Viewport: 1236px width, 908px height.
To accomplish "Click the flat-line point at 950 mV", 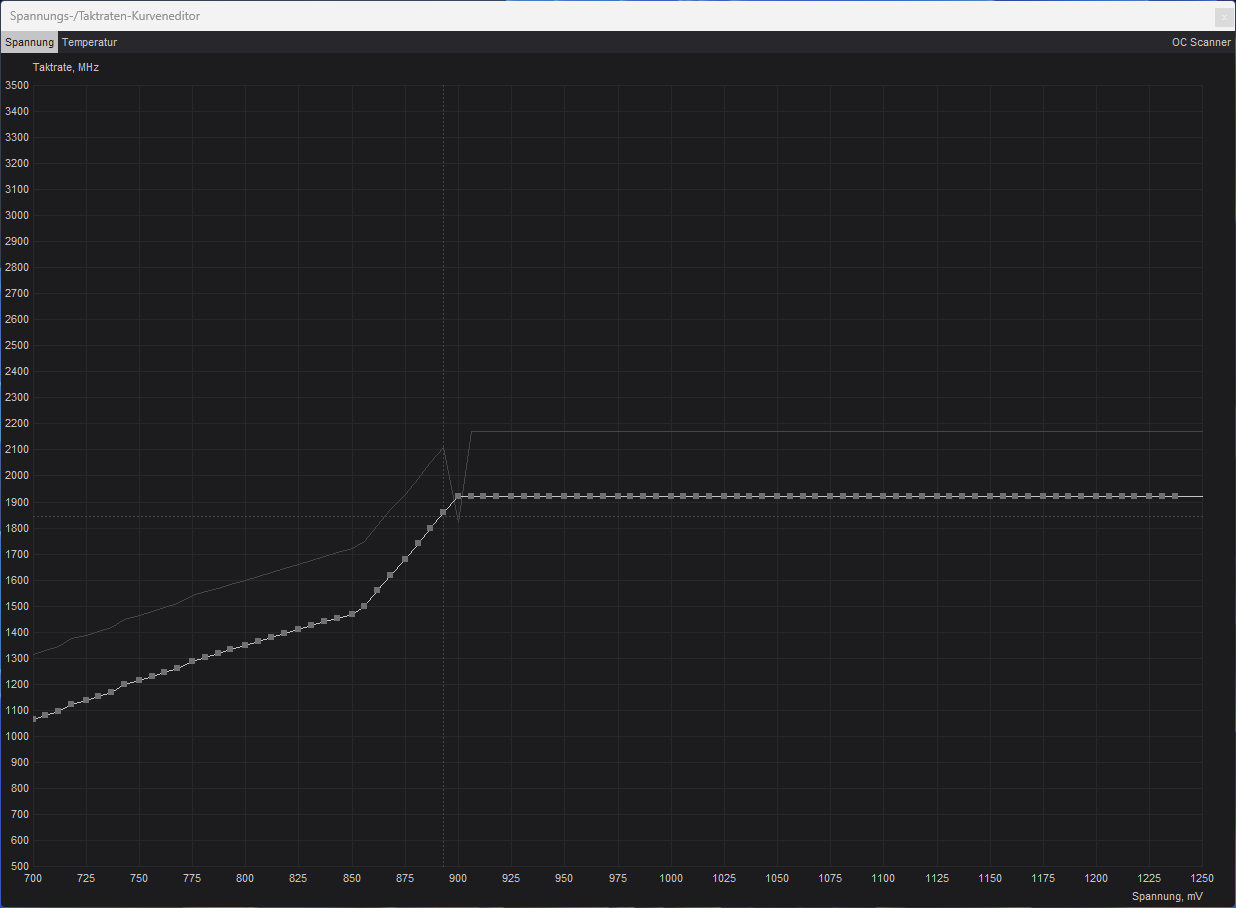I will (x=564, y=496).
